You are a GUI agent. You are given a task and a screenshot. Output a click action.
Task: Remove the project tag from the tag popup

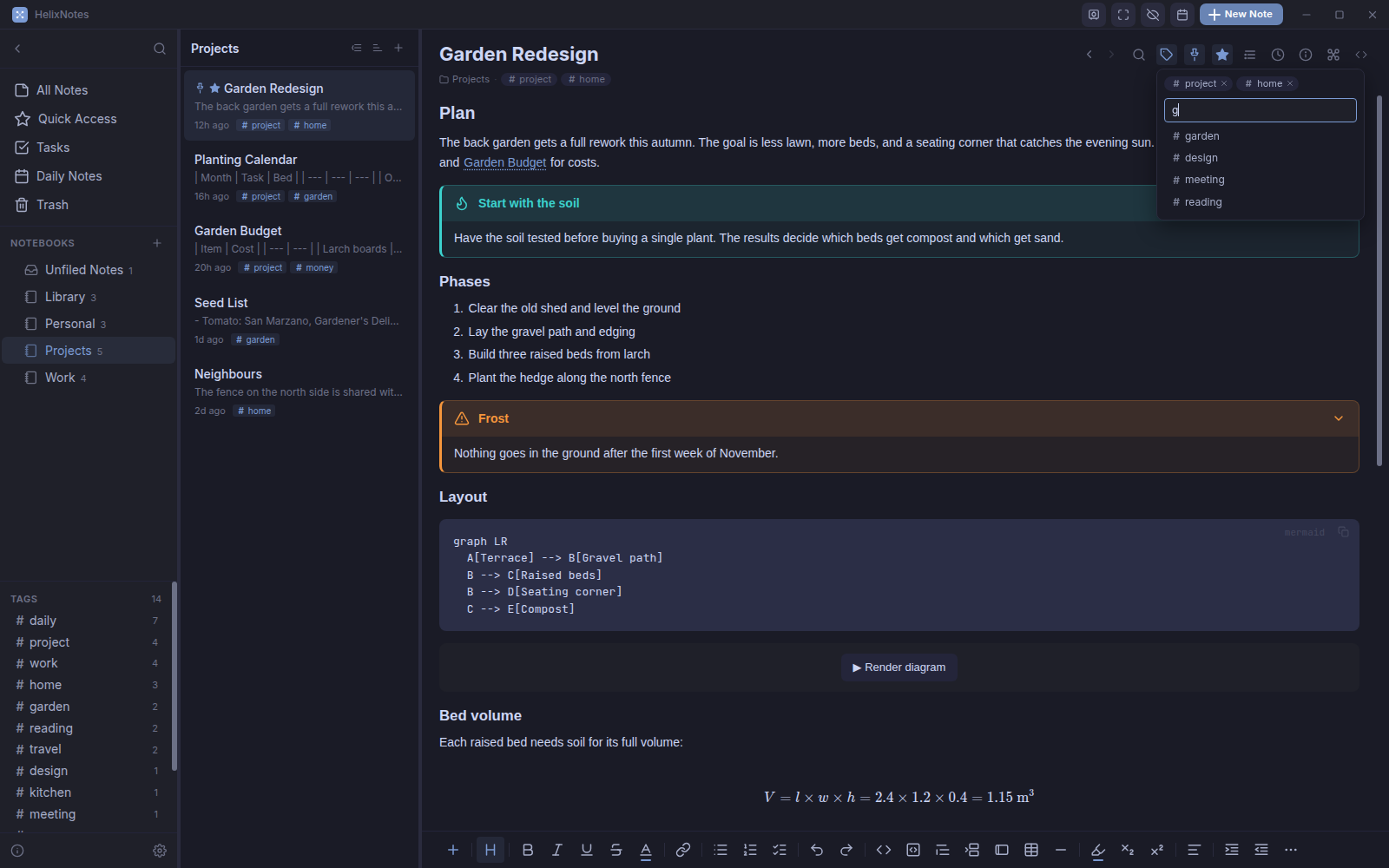pos(1224,83)
